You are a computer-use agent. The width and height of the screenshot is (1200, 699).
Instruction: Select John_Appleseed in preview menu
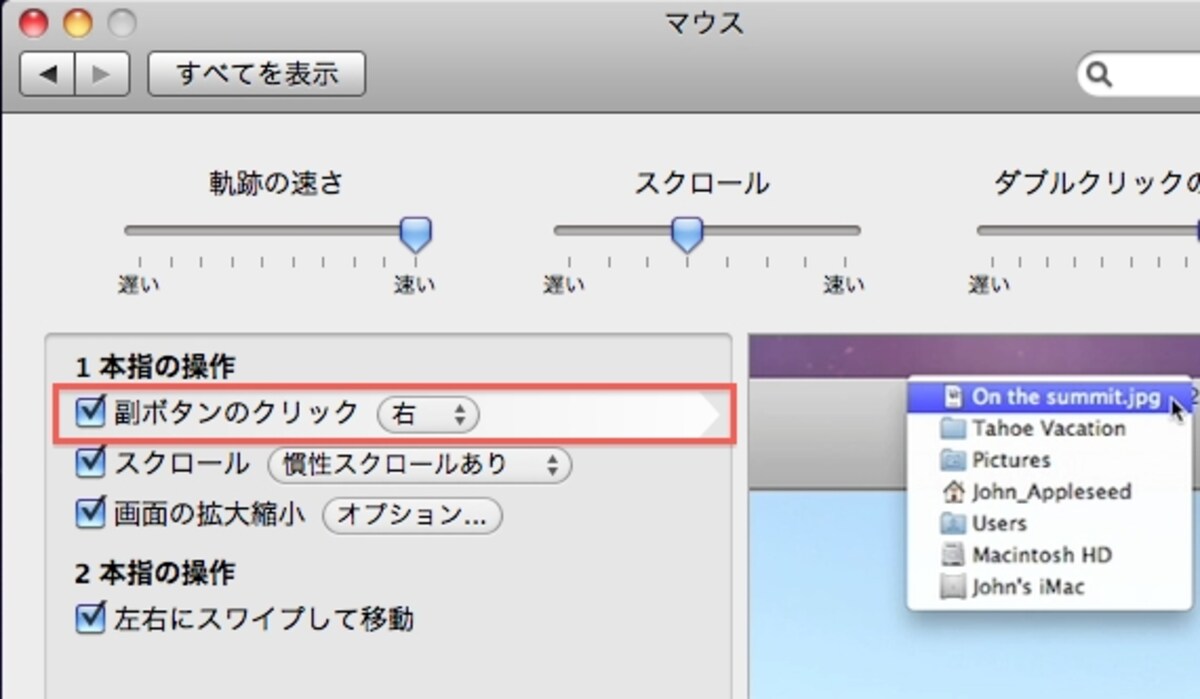pos(1048,492)
